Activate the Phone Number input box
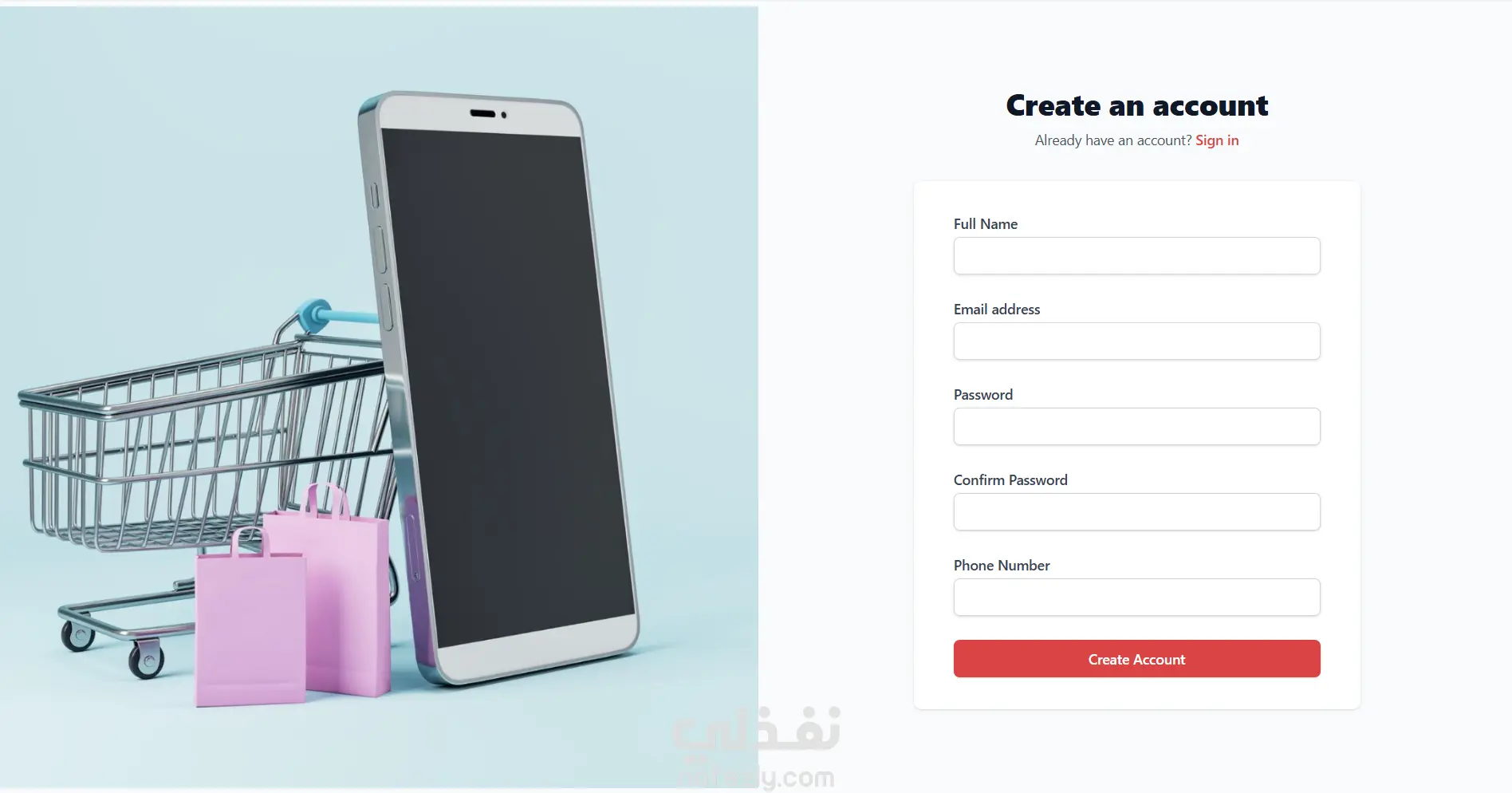 tap(1136, 598)
